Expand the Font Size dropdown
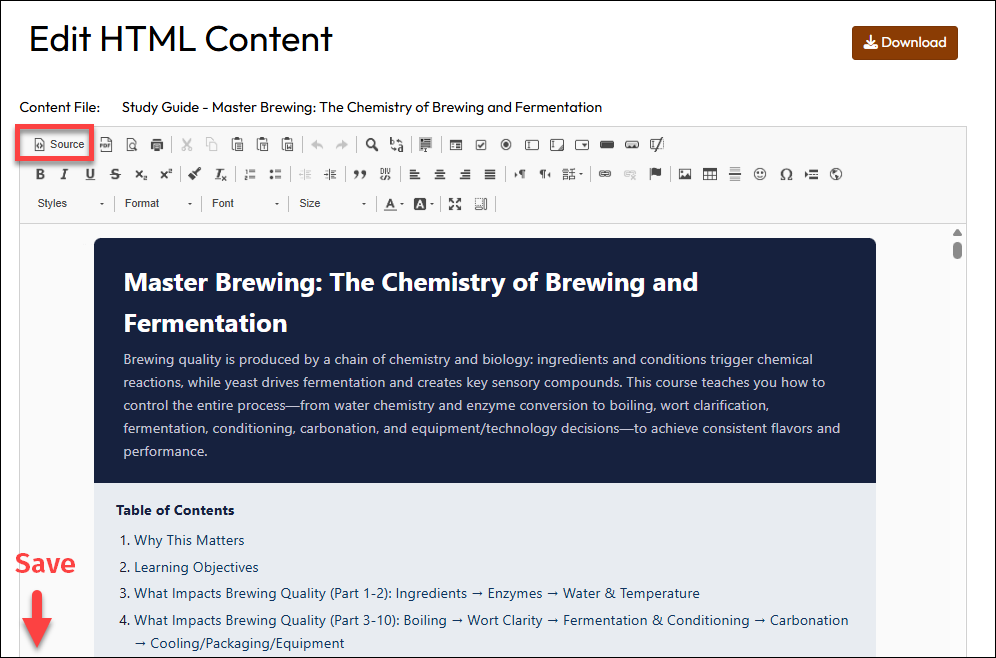The width and height of the screenshot is (996, 658). click(x=333, y=203)
